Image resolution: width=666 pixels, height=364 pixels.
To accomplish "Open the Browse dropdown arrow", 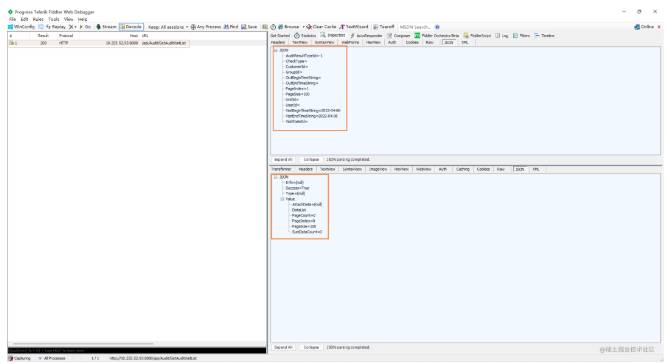I will [x=303, y=27].
